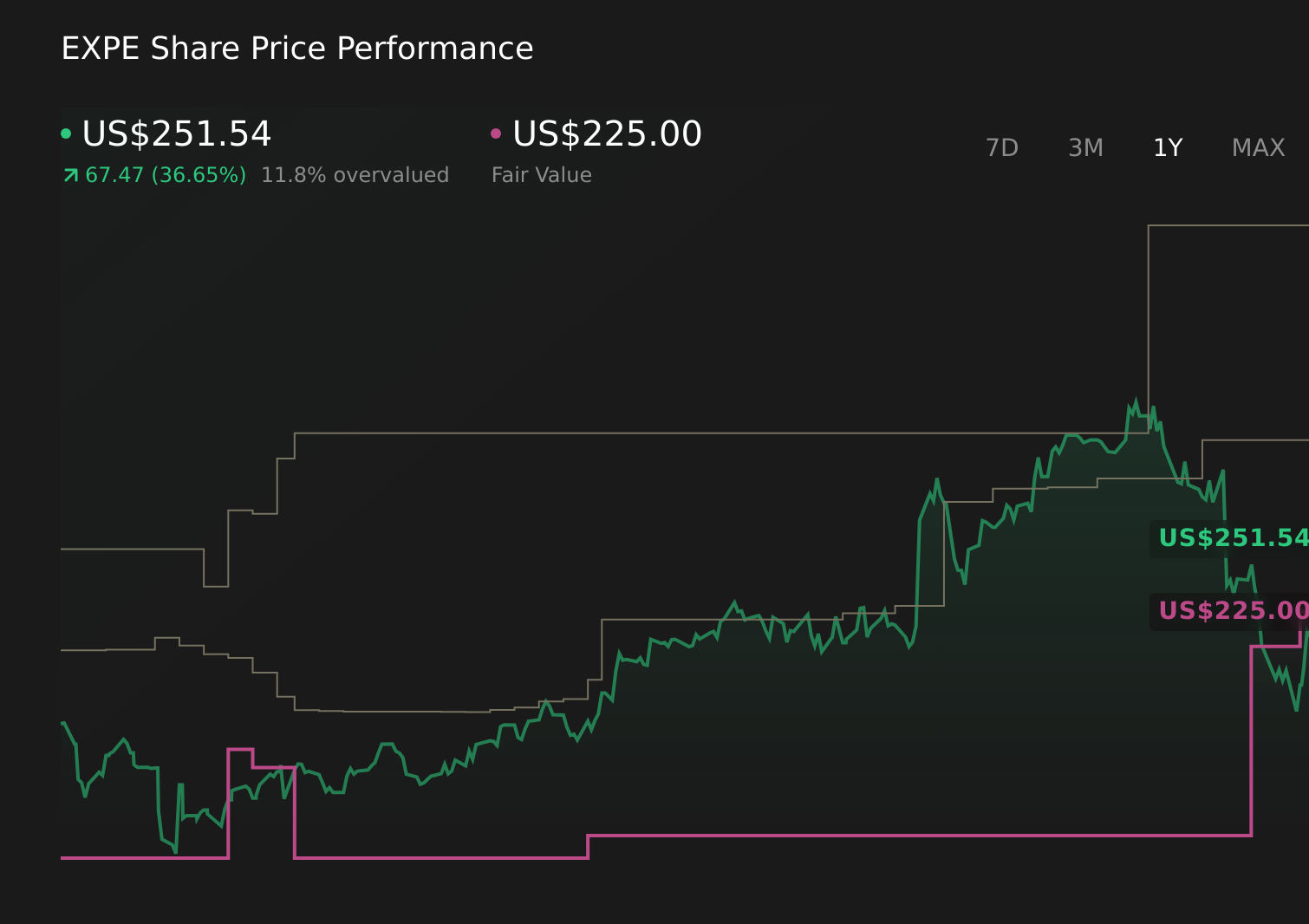Click the pink US$225.00 chart price tag
This screenshot has width=1309, height=924.
pyautogui.click(x=1231, y=611)
